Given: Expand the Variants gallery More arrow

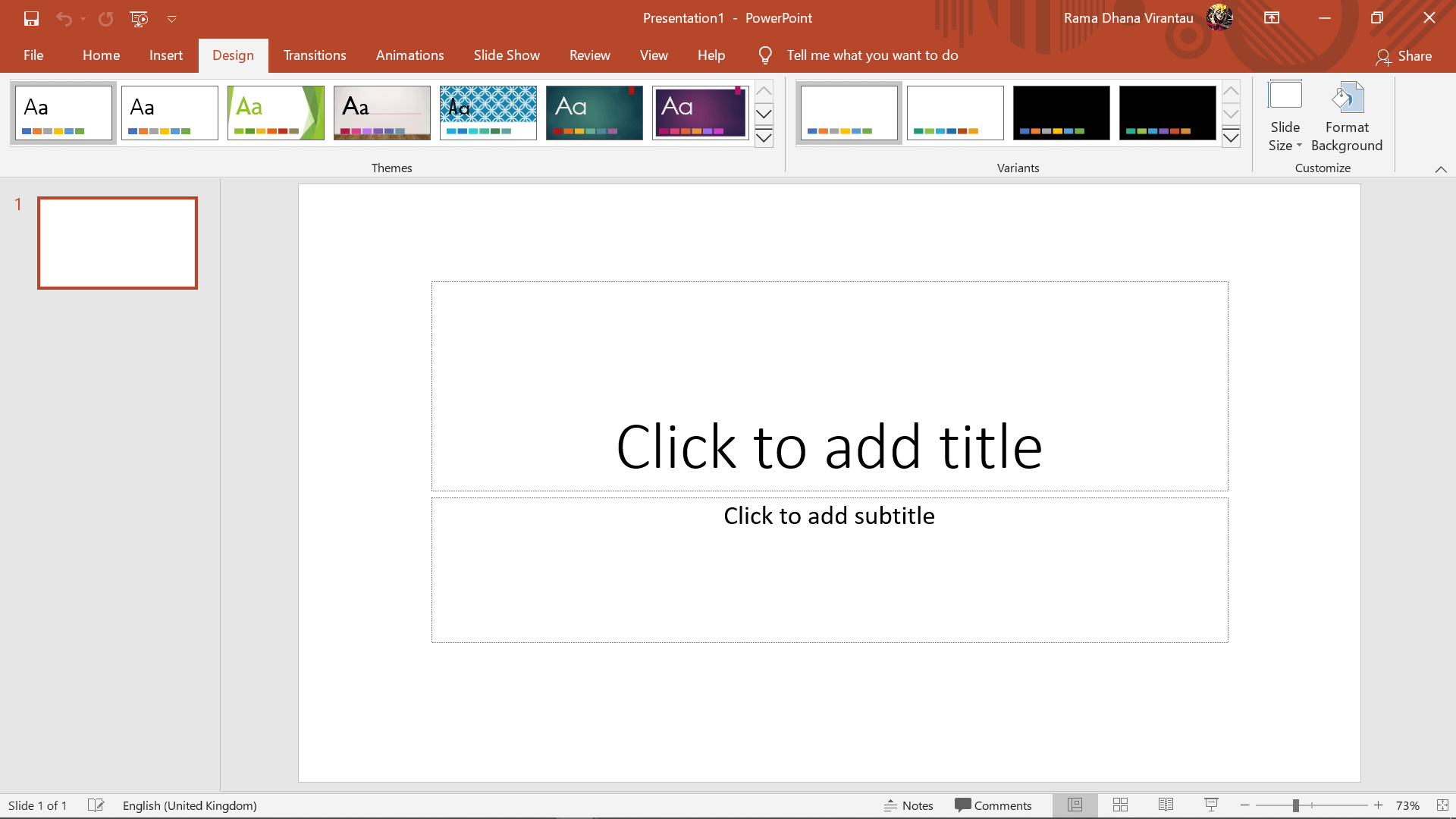Looking at the screenshot, I should 1231,138.
